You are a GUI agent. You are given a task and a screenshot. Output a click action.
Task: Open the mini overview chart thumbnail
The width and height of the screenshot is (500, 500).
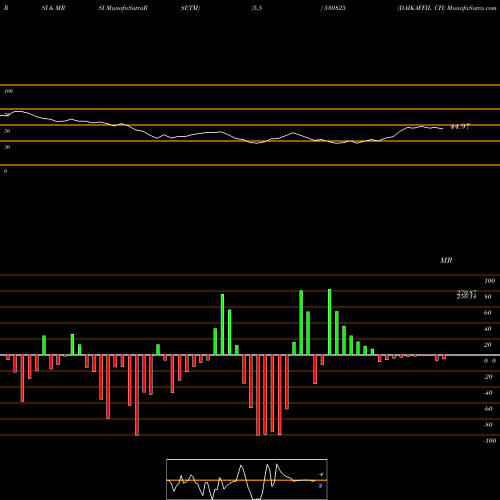pos(247,479)
